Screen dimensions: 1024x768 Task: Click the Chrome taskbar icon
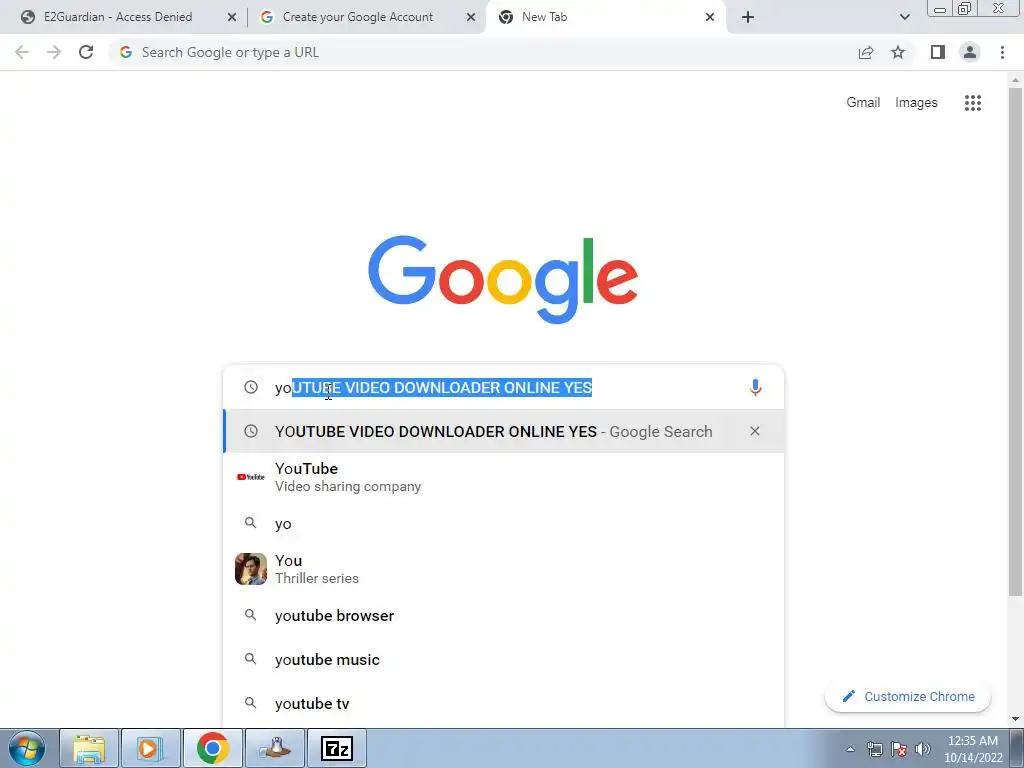212,748
